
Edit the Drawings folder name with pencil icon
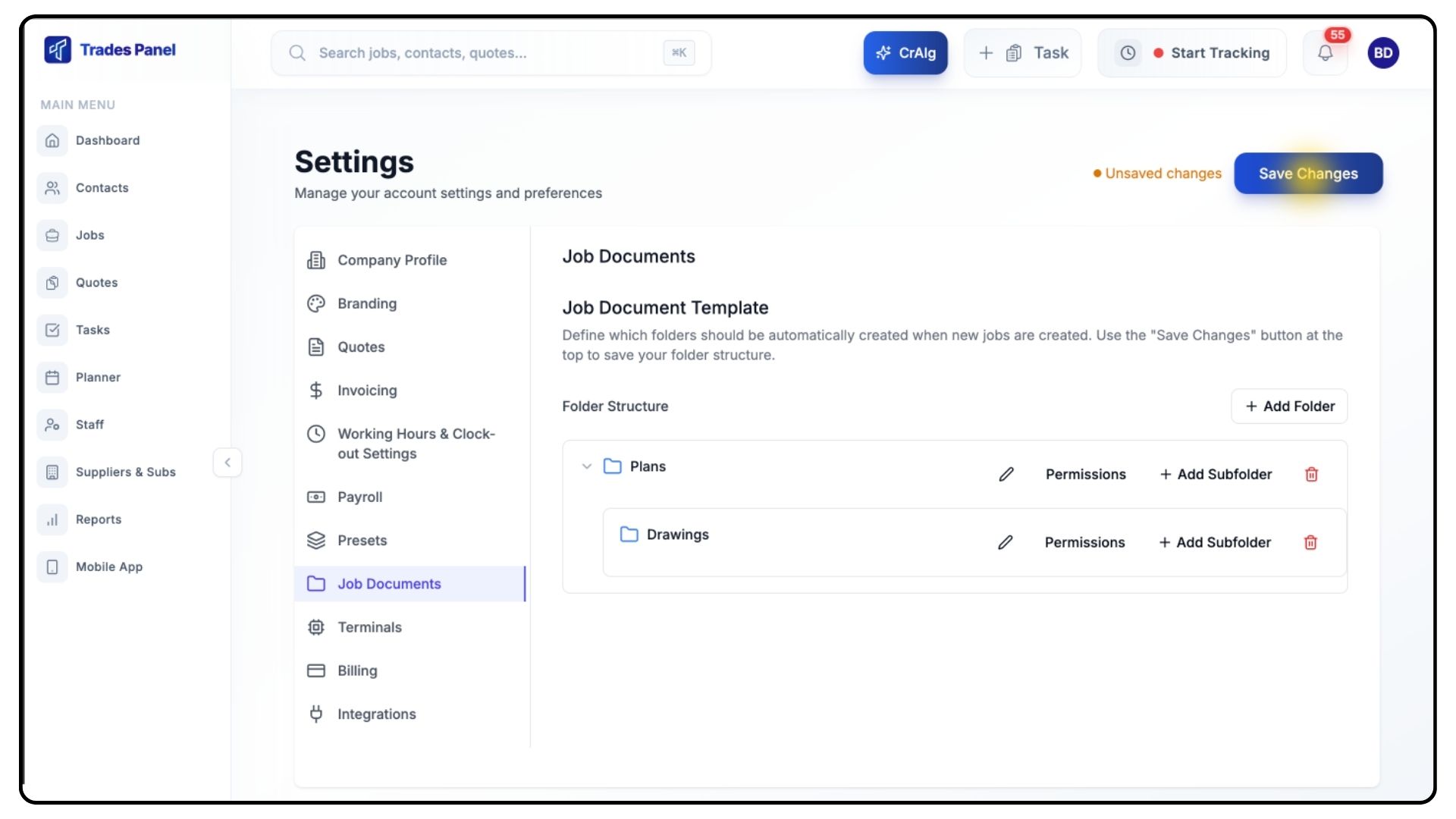point(1006,543)
